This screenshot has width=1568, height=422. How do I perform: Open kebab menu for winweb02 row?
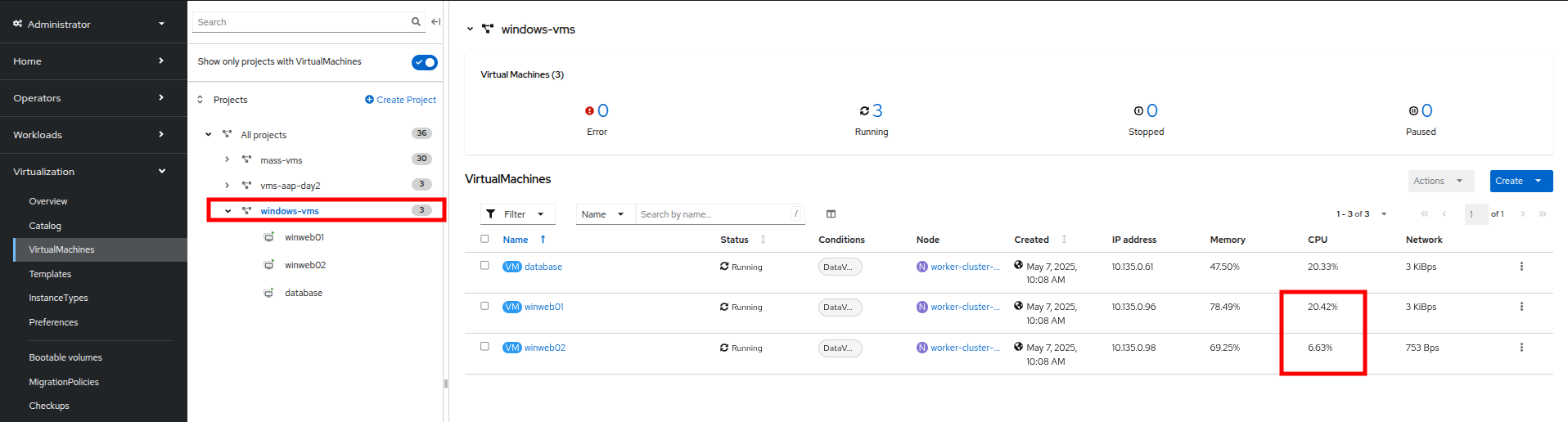point(1521,348)
